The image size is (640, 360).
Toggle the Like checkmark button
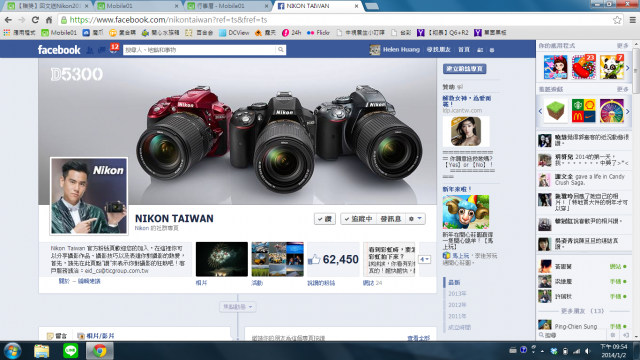coord(325,219)
